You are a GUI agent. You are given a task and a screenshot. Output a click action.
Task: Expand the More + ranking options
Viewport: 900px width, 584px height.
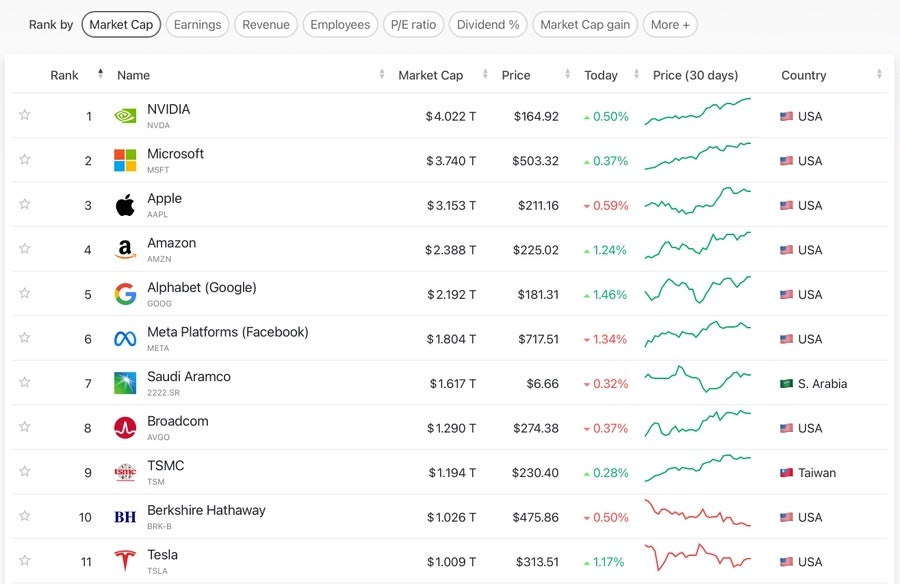[670, 25]
